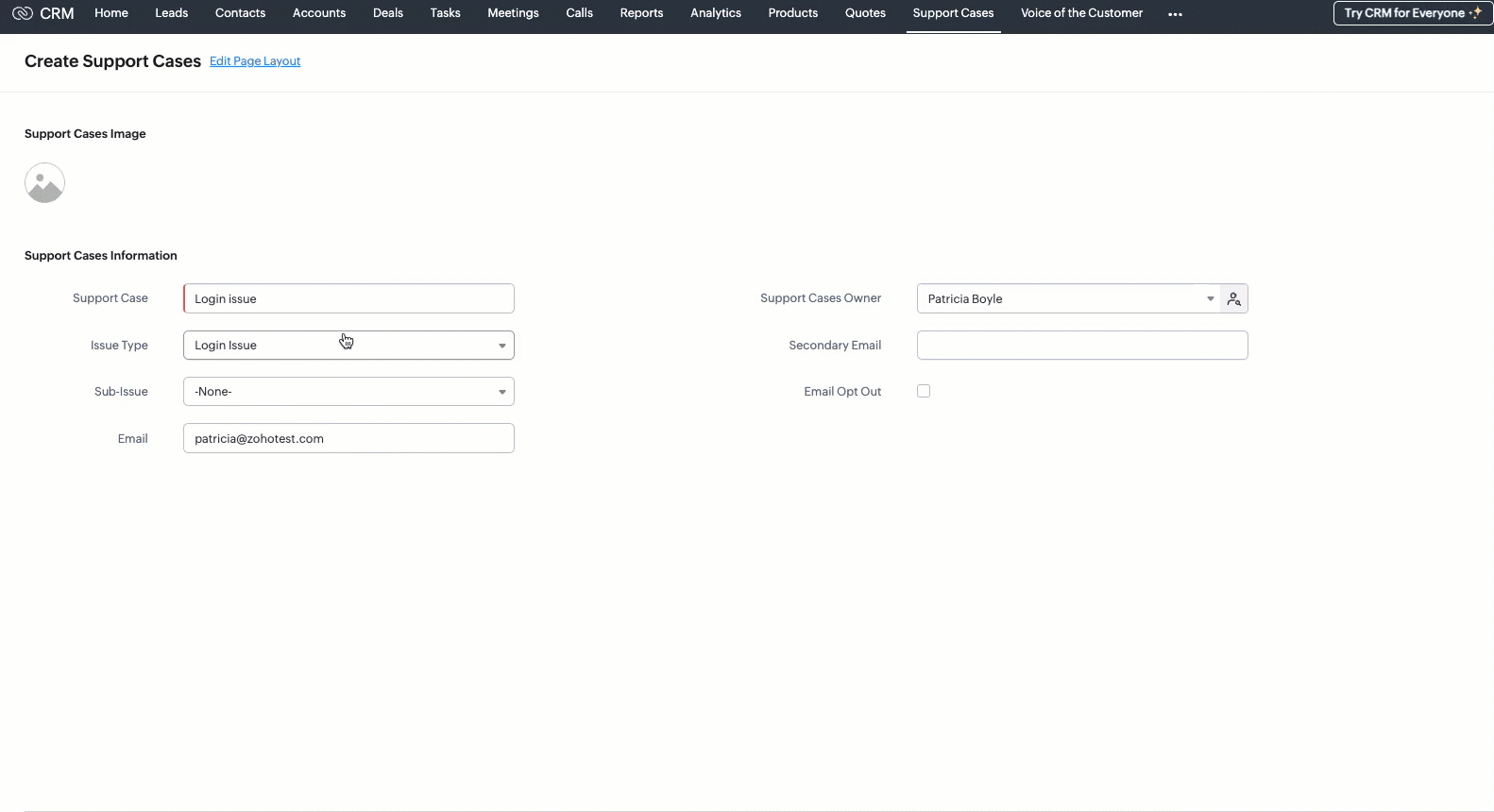Tick the Email Opt Out checkbox
1494x812 pixels.
pos(924,391)
